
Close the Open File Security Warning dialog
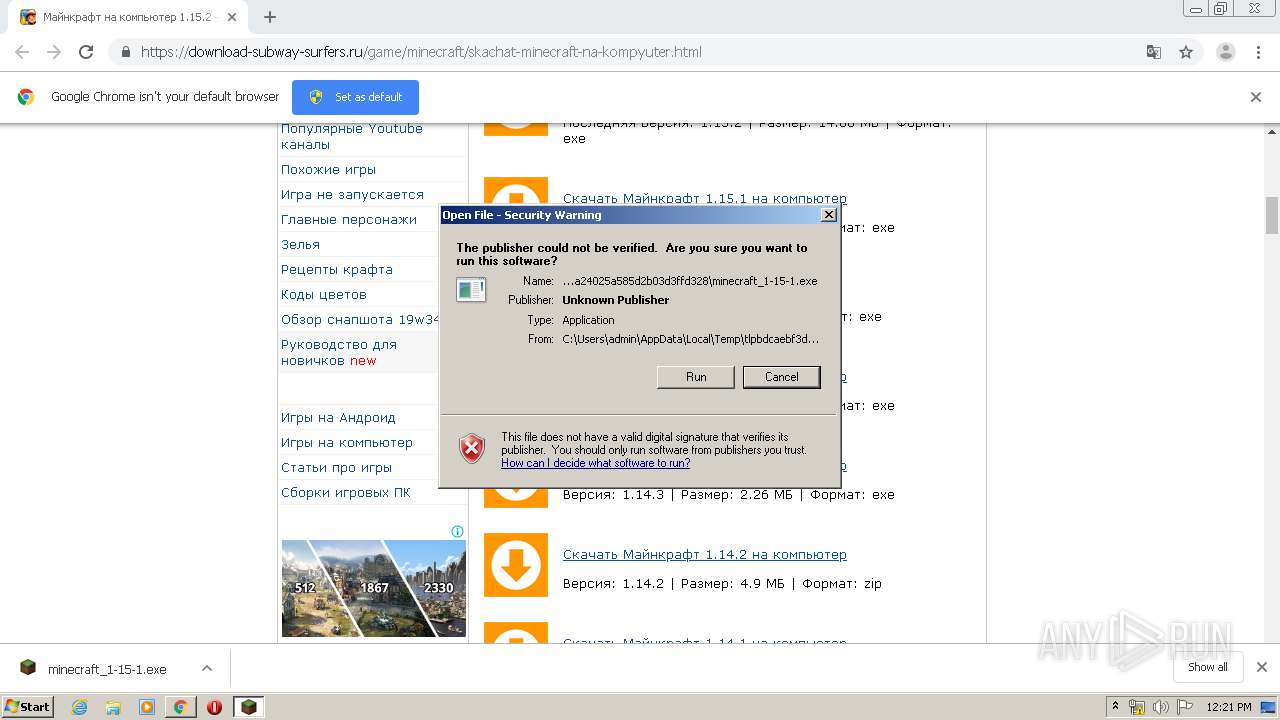[828, 215]
